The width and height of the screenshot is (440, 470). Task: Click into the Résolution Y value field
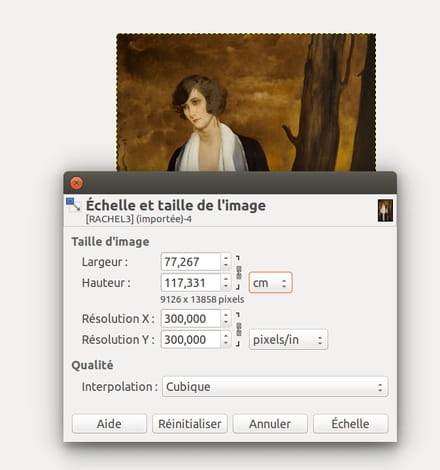point(191,339)
